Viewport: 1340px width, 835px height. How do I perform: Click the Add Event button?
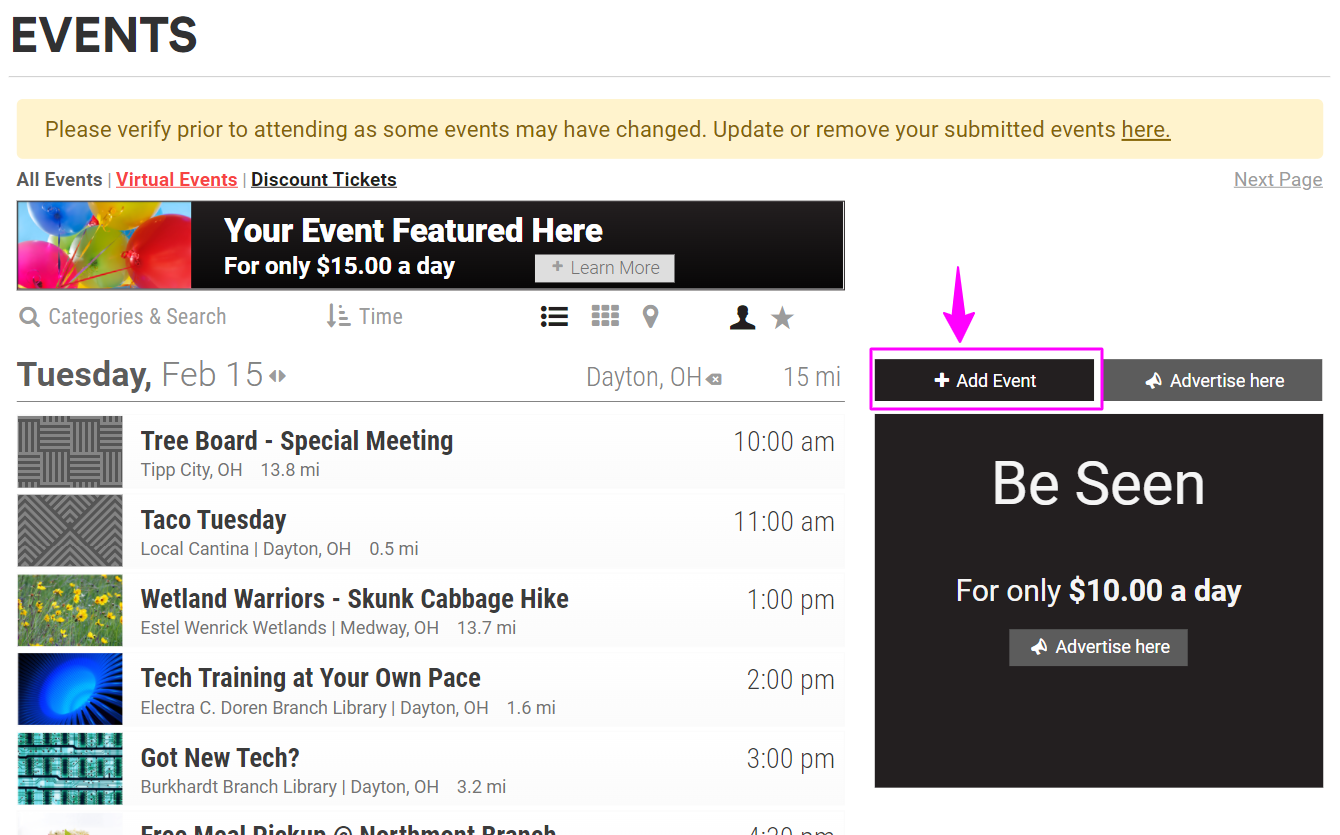point(985,380)
